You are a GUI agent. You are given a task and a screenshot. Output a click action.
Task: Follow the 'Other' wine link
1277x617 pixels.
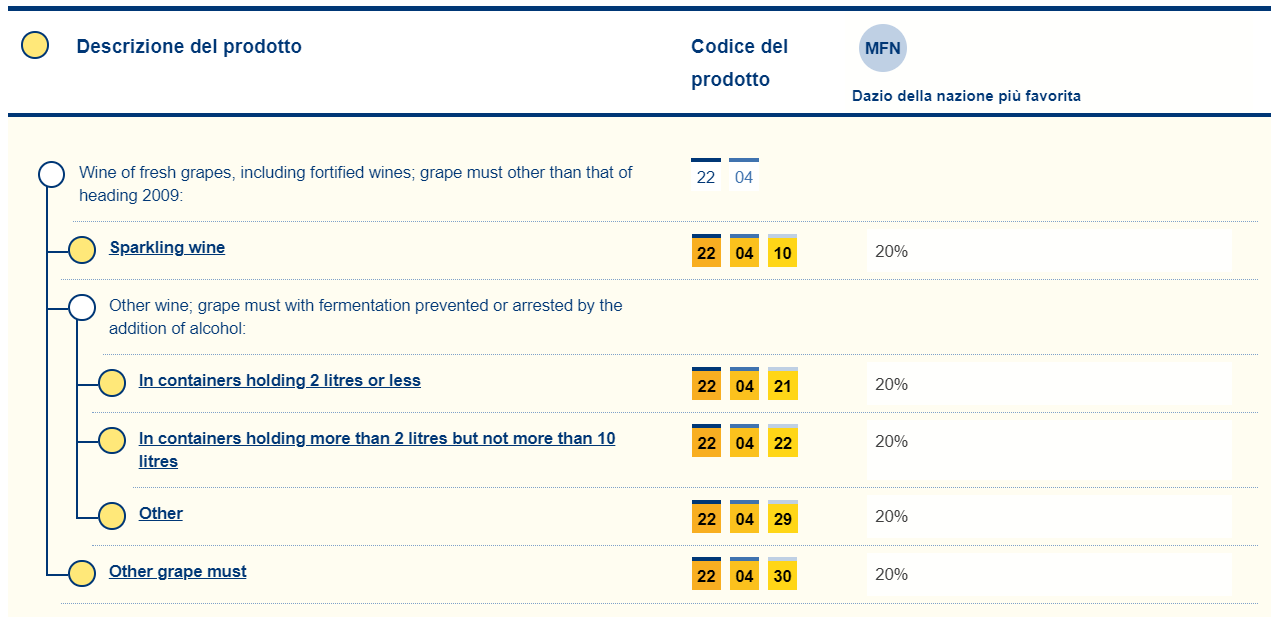tap(161, 514)
